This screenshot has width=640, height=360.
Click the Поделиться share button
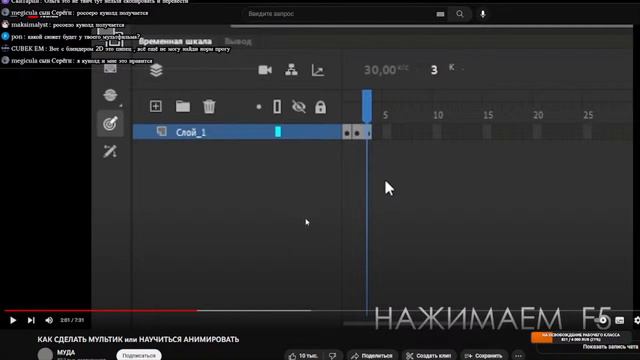pos(371,356)
